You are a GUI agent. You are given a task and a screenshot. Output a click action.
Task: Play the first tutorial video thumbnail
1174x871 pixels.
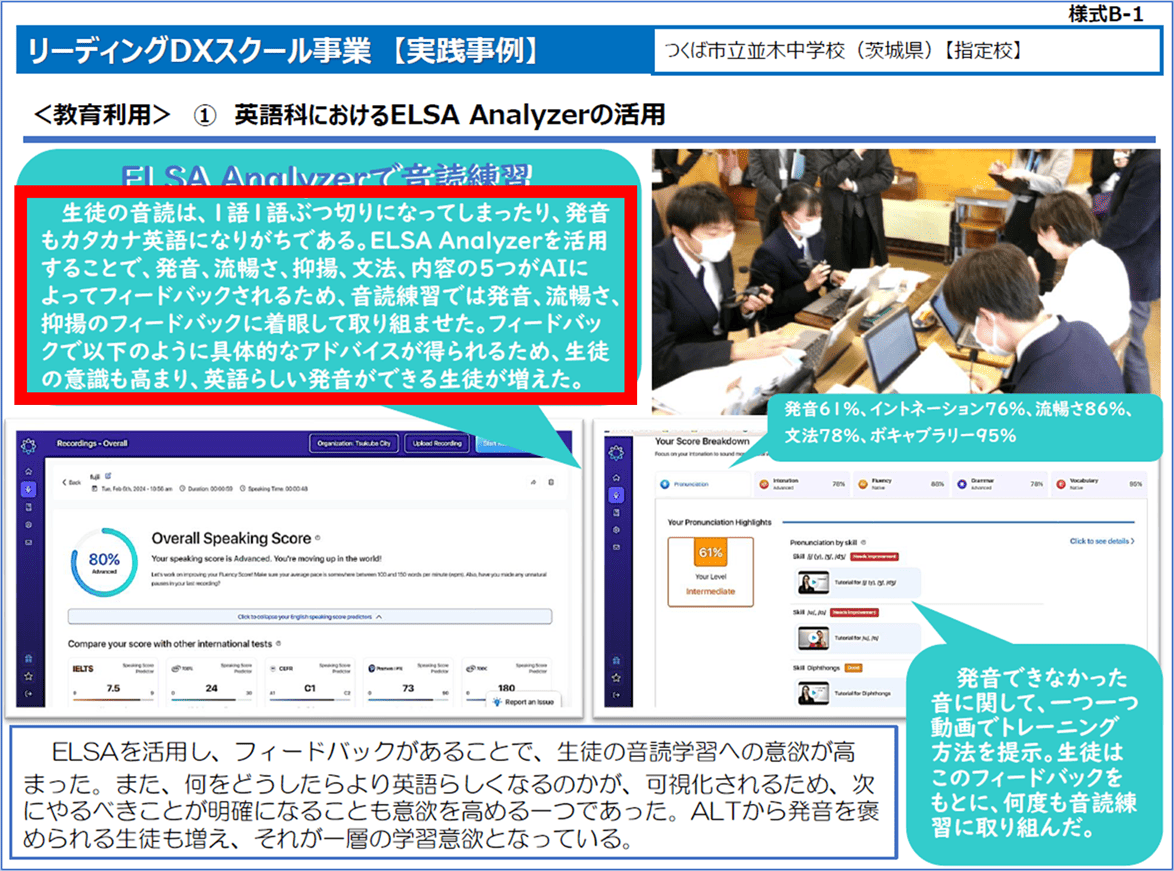click(813, 582)
